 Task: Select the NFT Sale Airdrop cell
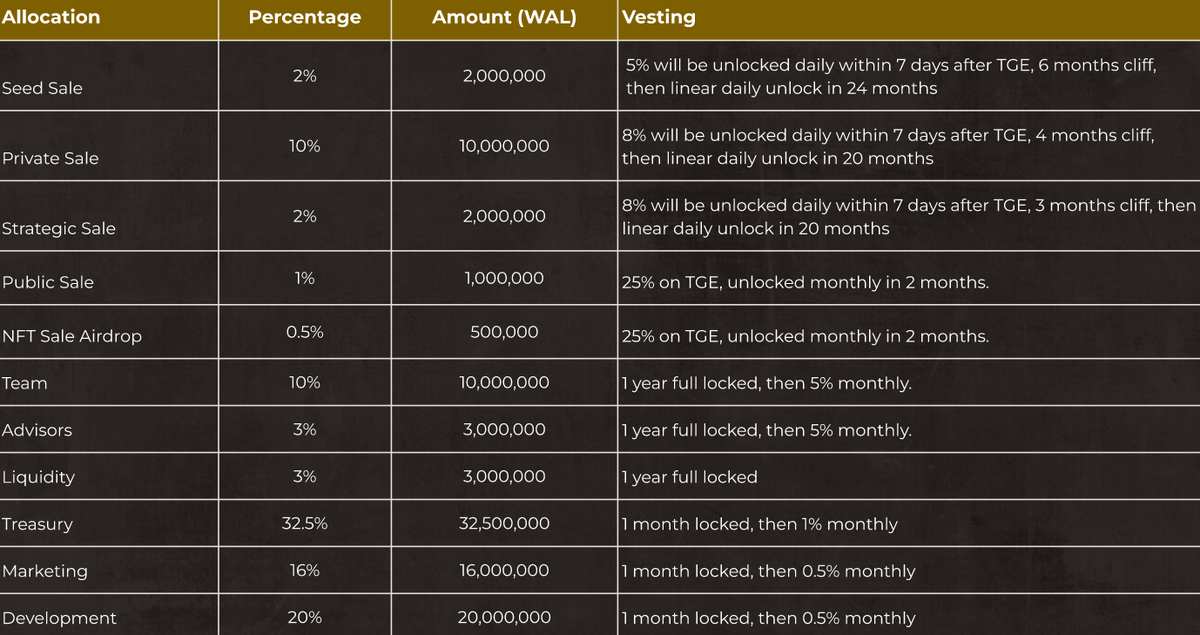click(x=72, y=336)
